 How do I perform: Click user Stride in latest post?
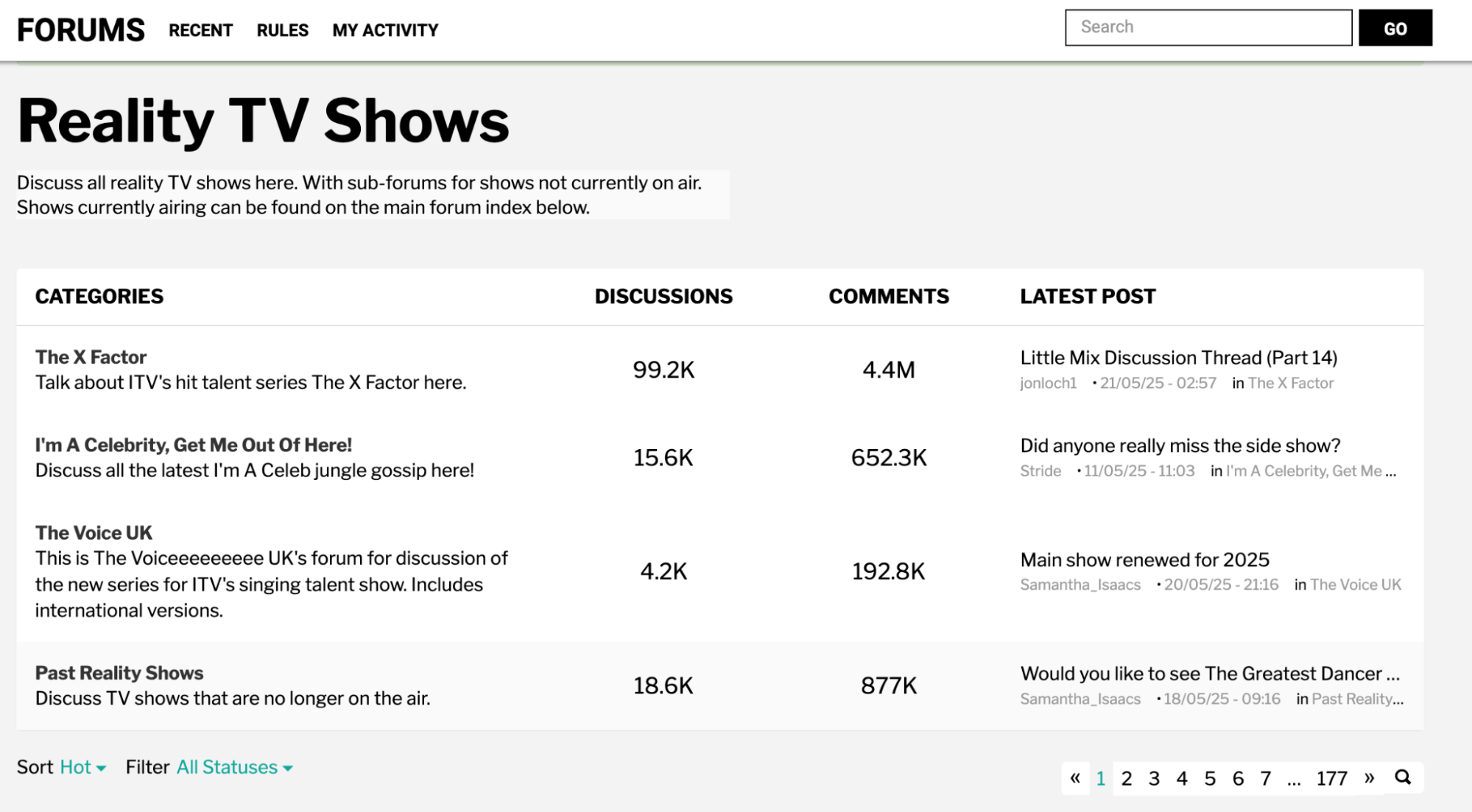(1040, 470)
